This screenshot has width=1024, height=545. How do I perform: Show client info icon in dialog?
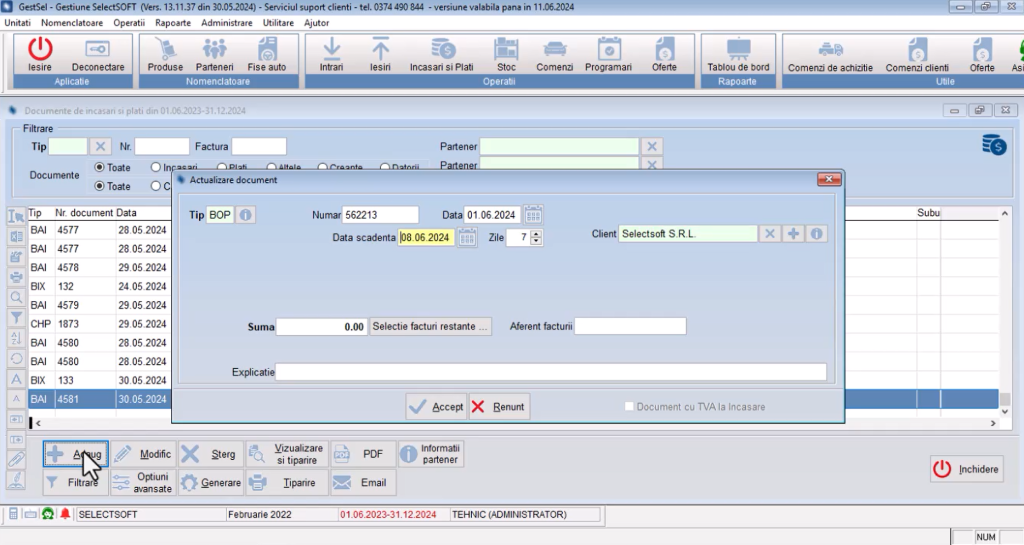[x=816, y=234]
